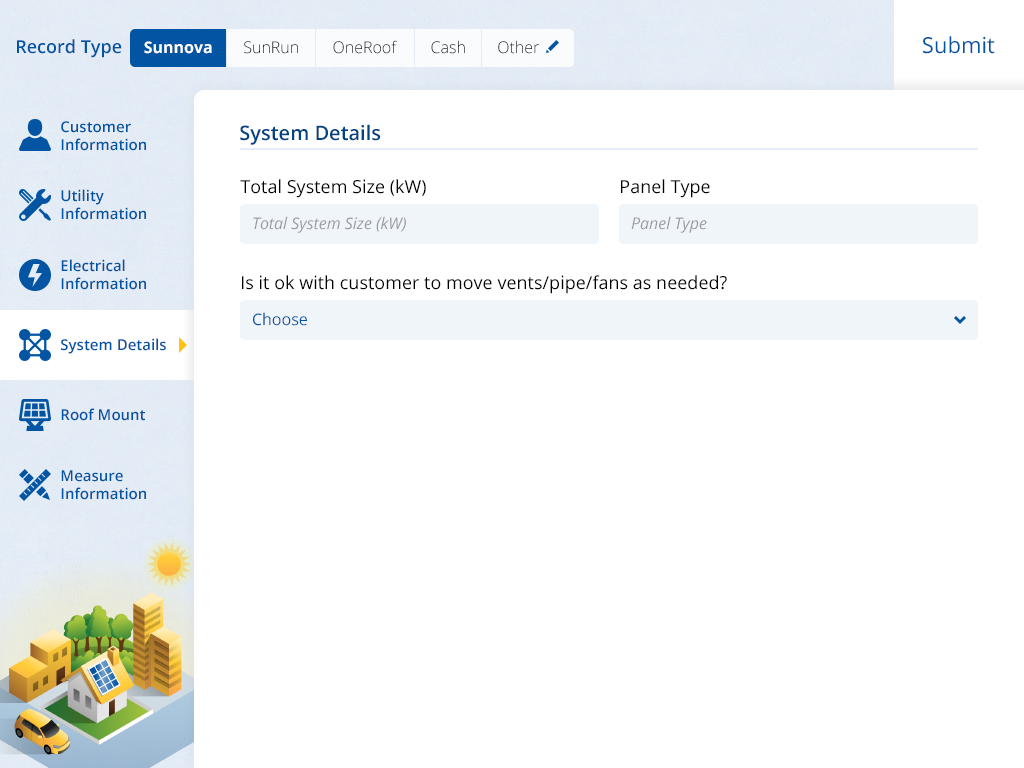Click the System Details node icon
1024x768 pixels.
[35, 345]
